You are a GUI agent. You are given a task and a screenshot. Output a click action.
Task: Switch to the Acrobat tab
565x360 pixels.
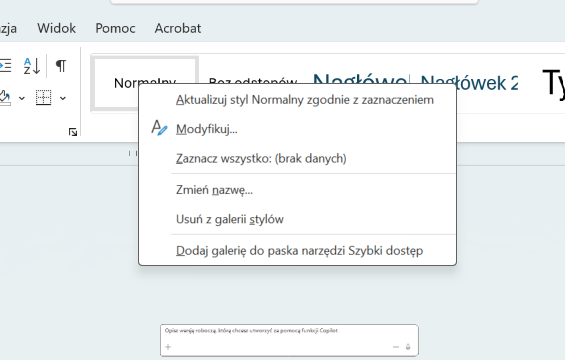(x=178, y=28)
